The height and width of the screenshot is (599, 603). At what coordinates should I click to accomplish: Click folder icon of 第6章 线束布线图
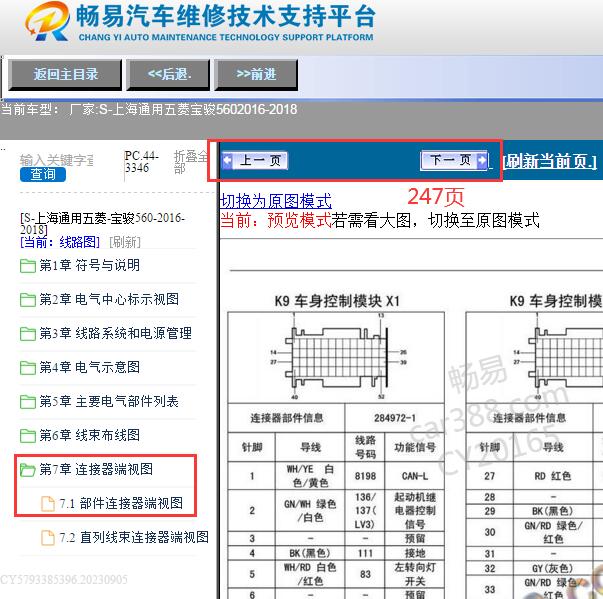pyautogui.click(x=28, y=436)
